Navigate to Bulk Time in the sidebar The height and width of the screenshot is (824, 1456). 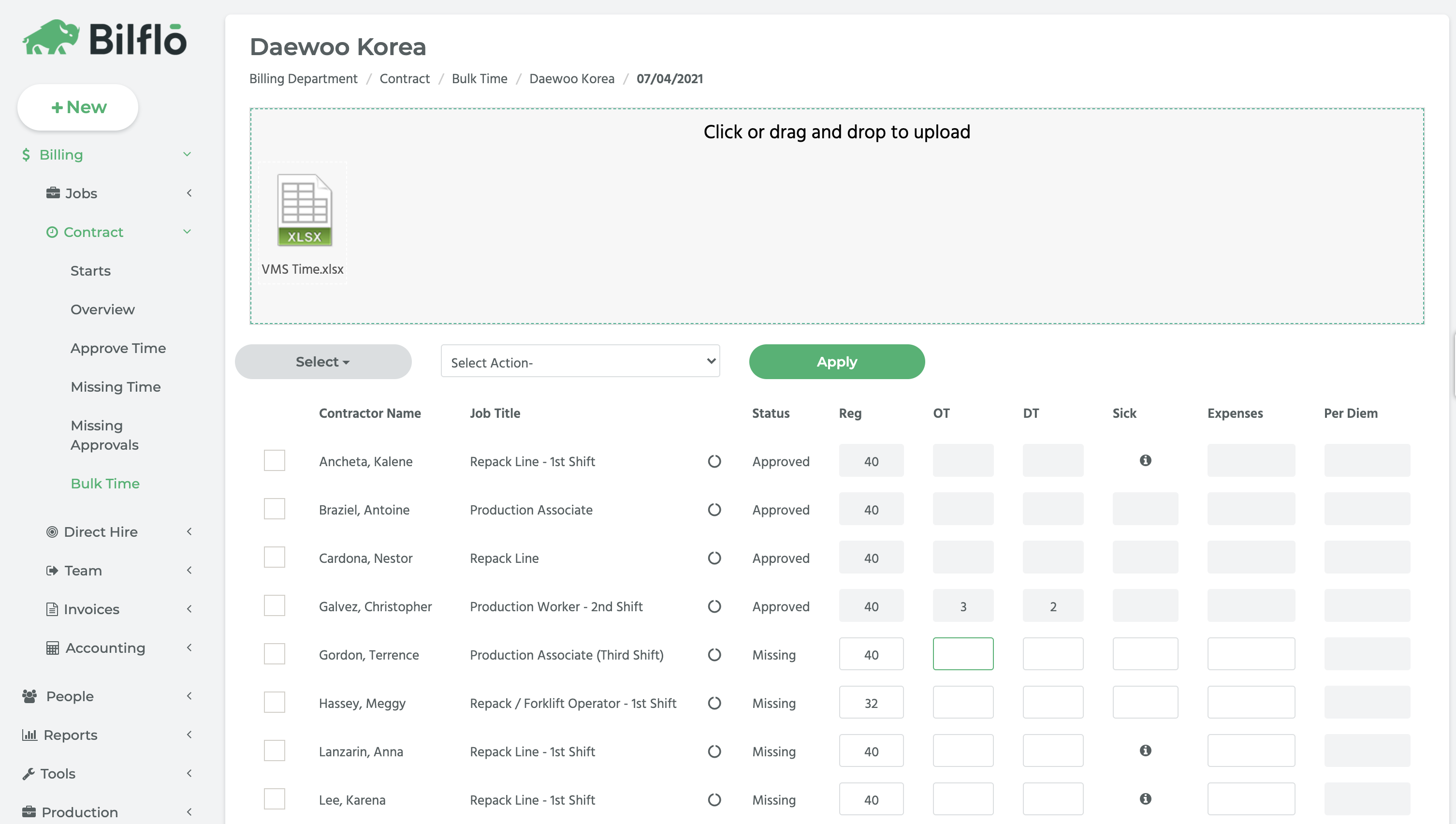[105, 483]
